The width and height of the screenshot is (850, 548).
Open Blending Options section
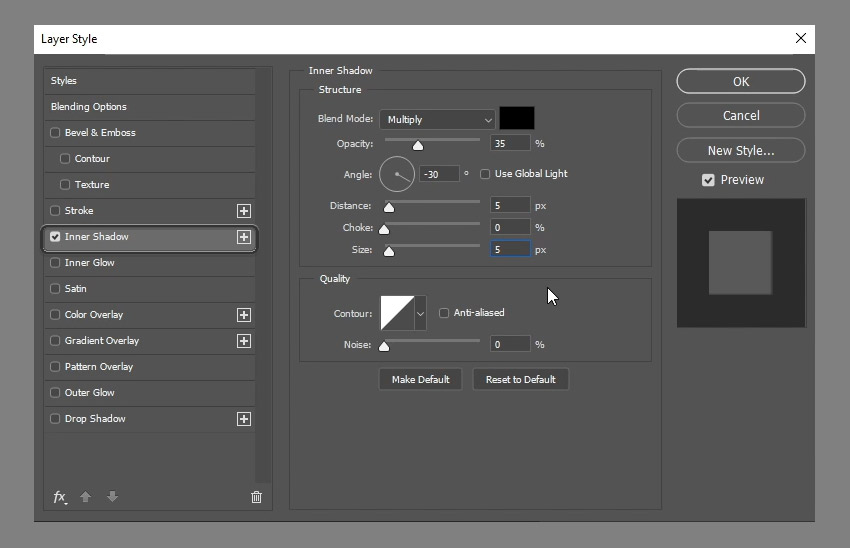[150, 107]
